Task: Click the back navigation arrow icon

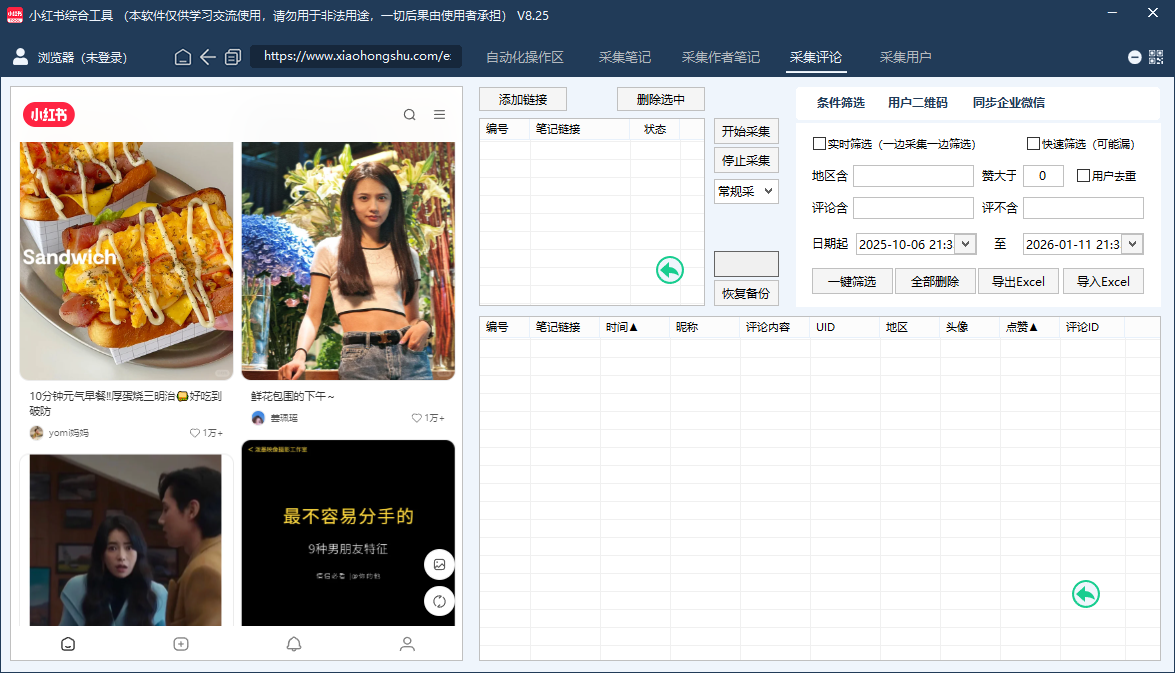Action: [x=208, y=57]
